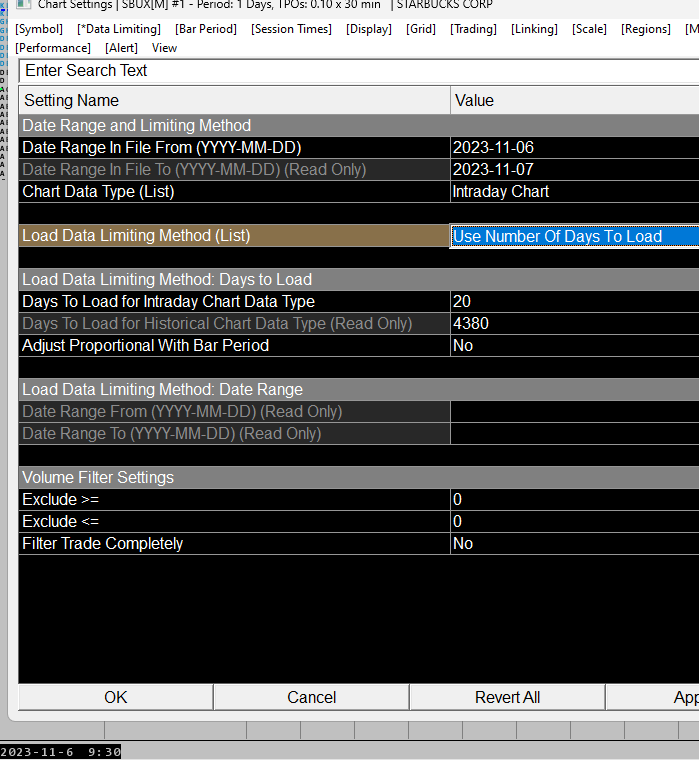Viewport: 699px width, 761px height.
Task: Open Load Data Limiting Method dropdown
Action: point(575,236)
